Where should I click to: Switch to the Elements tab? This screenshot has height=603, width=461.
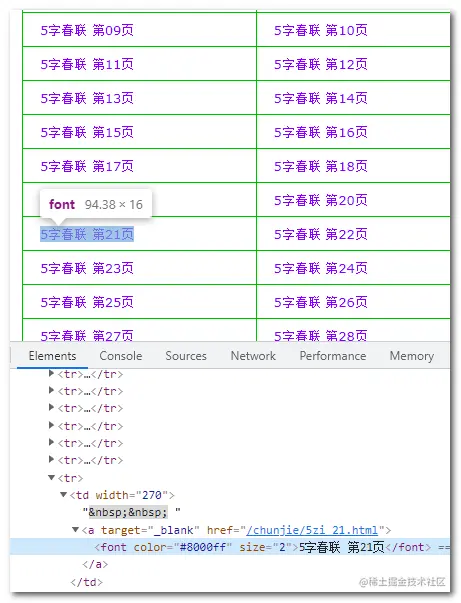52,356
